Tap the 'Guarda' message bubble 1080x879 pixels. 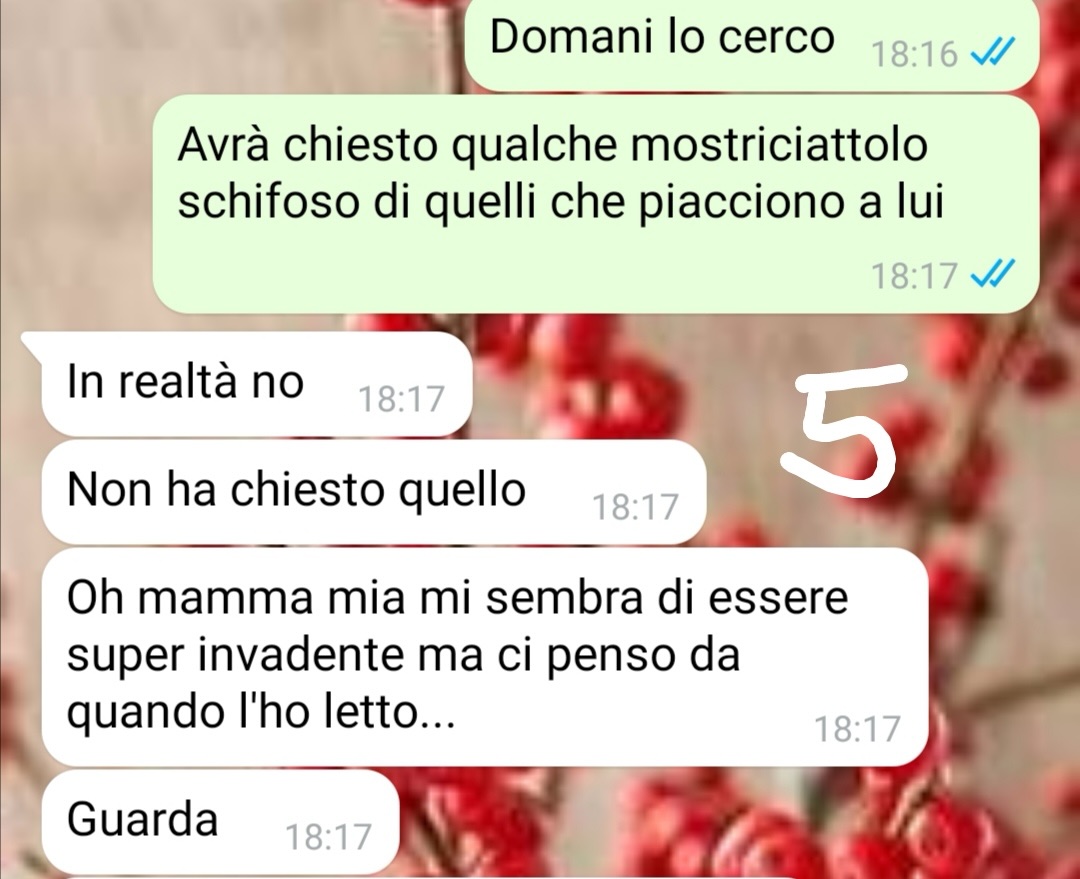[220, 821]
